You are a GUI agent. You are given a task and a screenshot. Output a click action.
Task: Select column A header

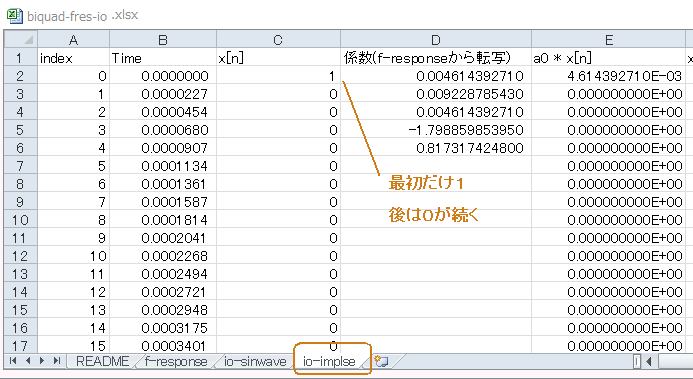coord(73,40)
